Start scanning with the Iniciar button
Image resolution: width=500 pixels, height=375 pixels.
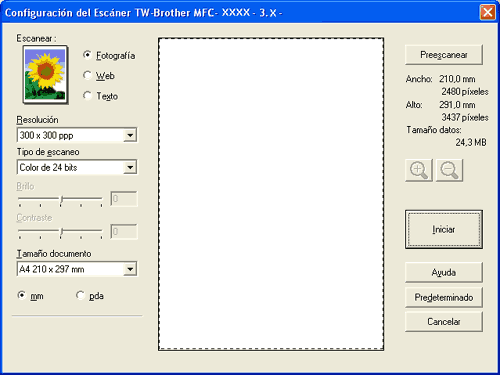pyautogui.click(x=444, y=229)
